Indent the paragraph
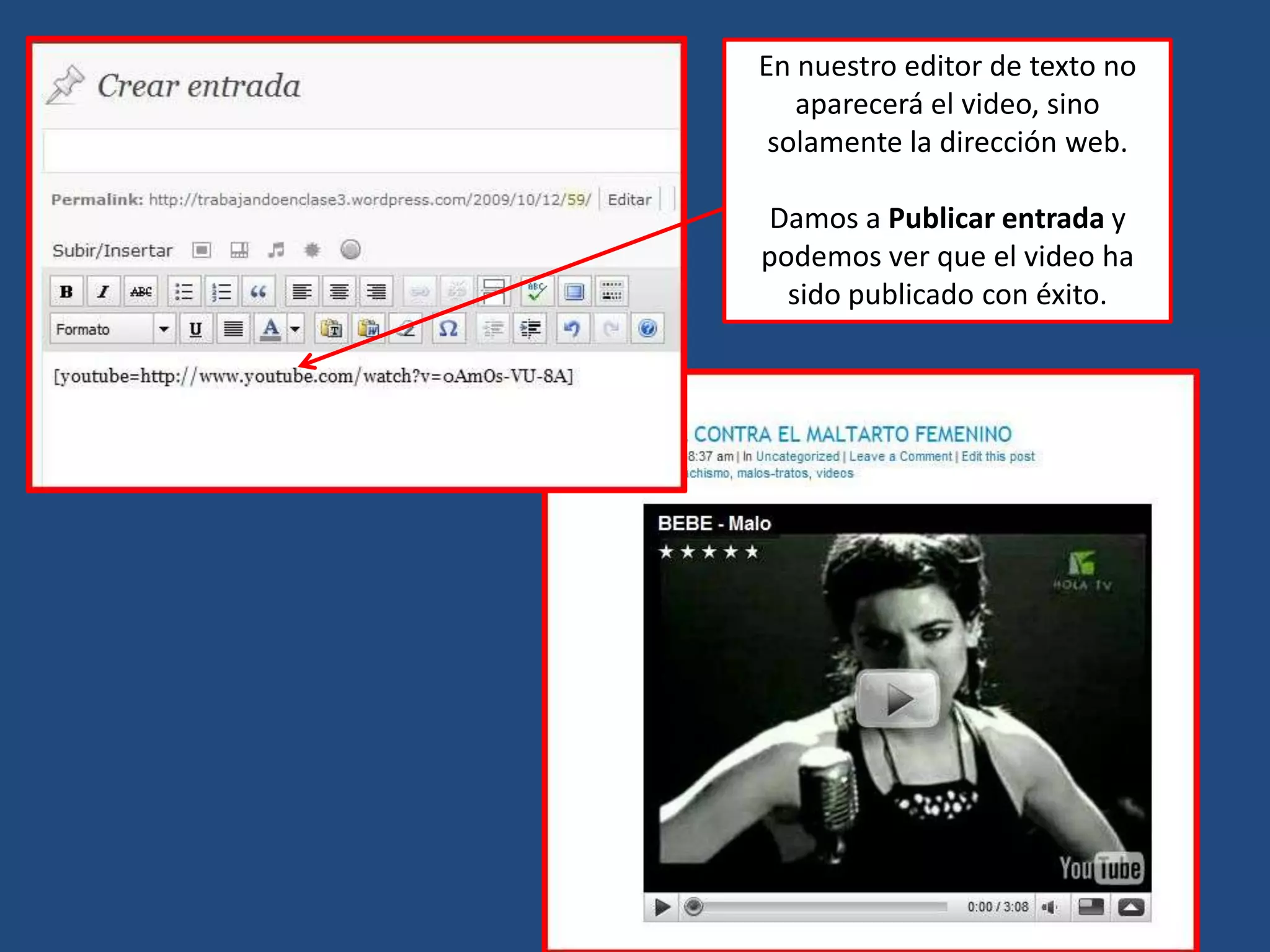This screenshot has height=952, width=1270. 531,328
